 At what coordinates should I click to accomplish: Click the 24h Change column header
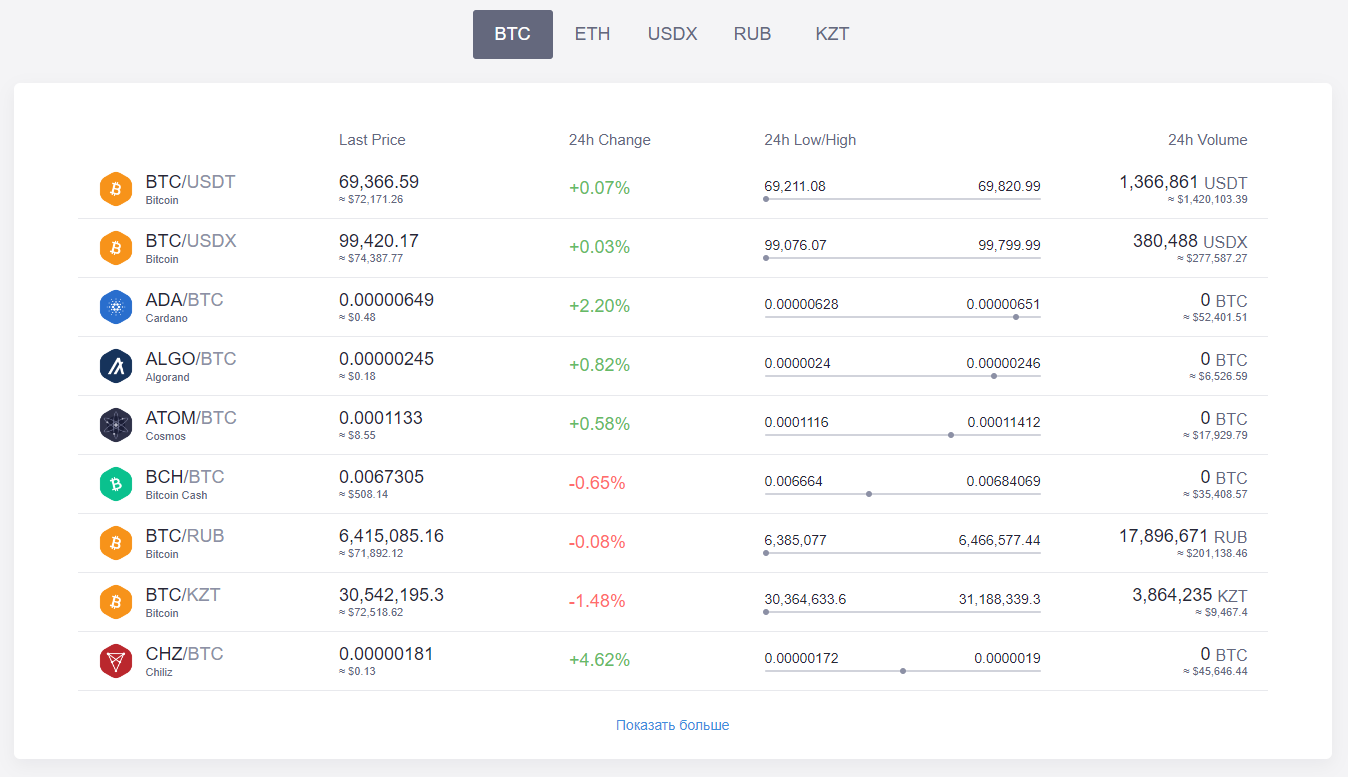pyautogui.click(x=610, y=140)
